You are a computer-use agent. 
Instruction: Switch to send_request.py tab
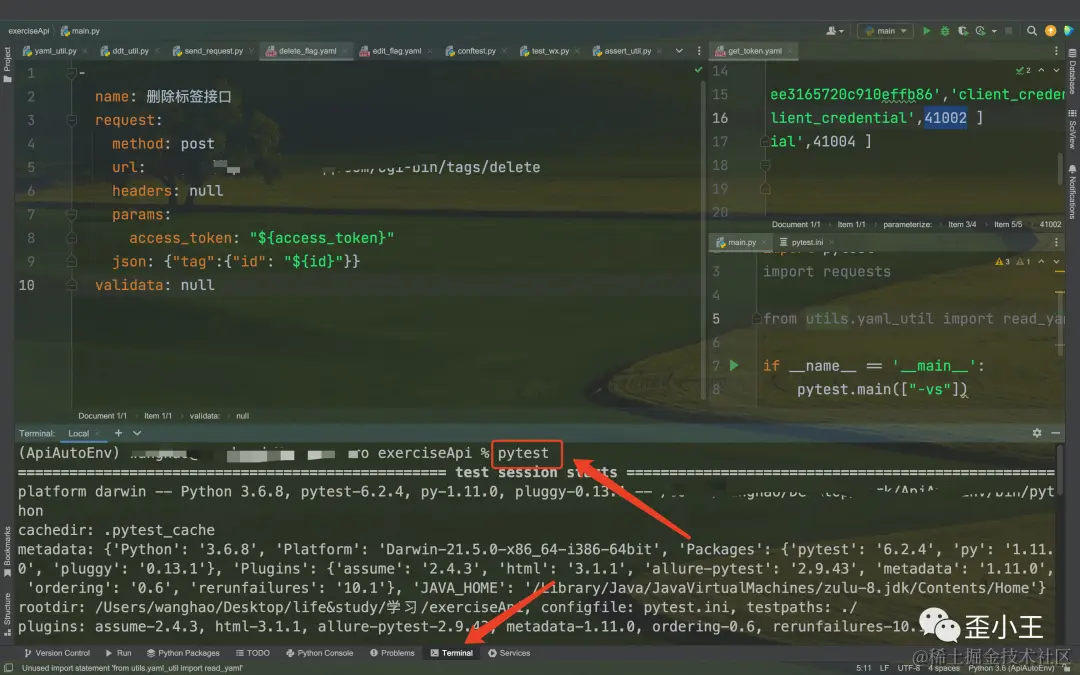click(213, 51)
